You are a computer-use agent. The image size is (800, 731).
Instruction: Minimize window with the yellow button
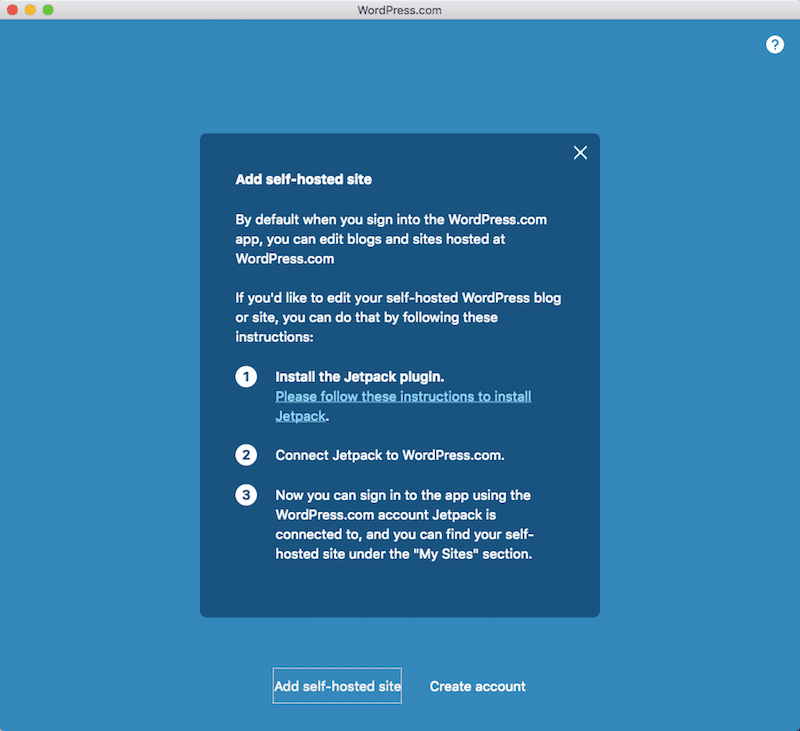(x=30, y=10)
